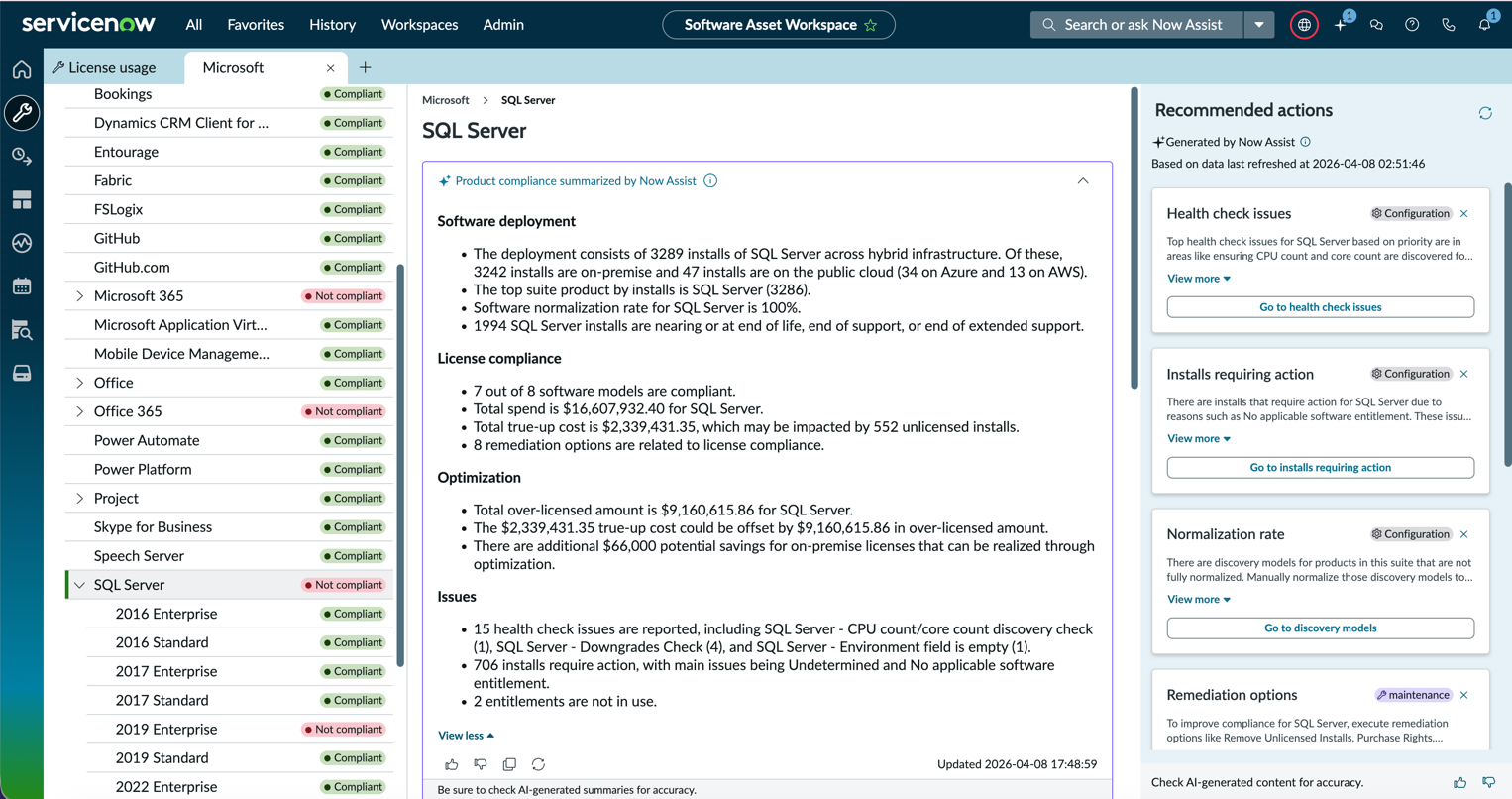Click Microsoft breadcrumb link

pos(445,100)
